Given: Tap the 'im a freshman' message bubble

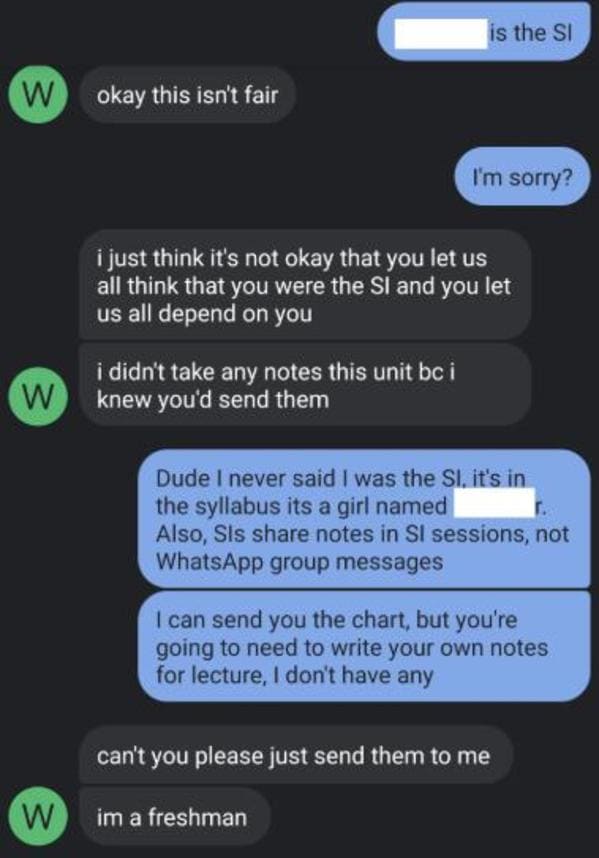Looking at the screenshot, I should tap(175, 816).
